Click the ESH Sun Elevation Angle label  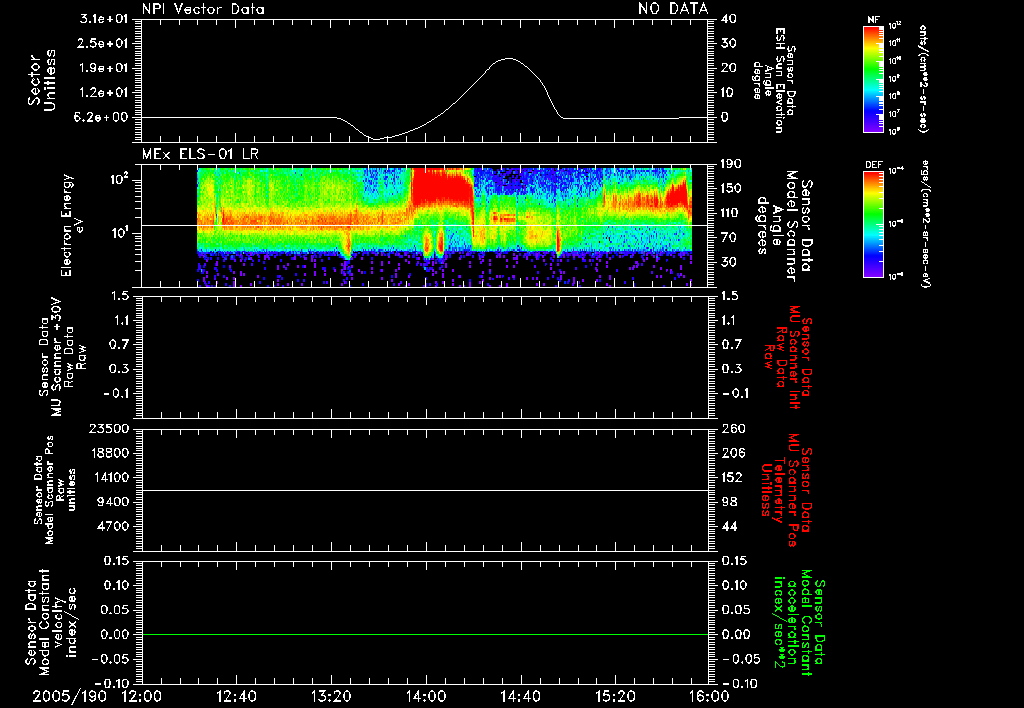coord(774,80)
